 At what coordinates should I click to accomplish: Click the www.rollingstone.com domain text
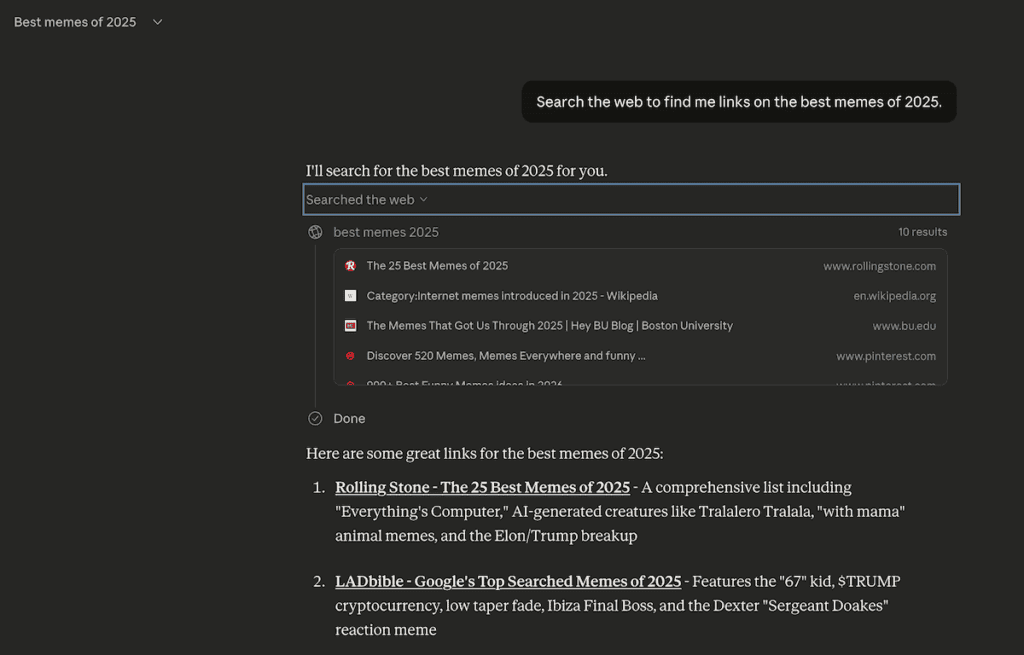pos(879,266)
